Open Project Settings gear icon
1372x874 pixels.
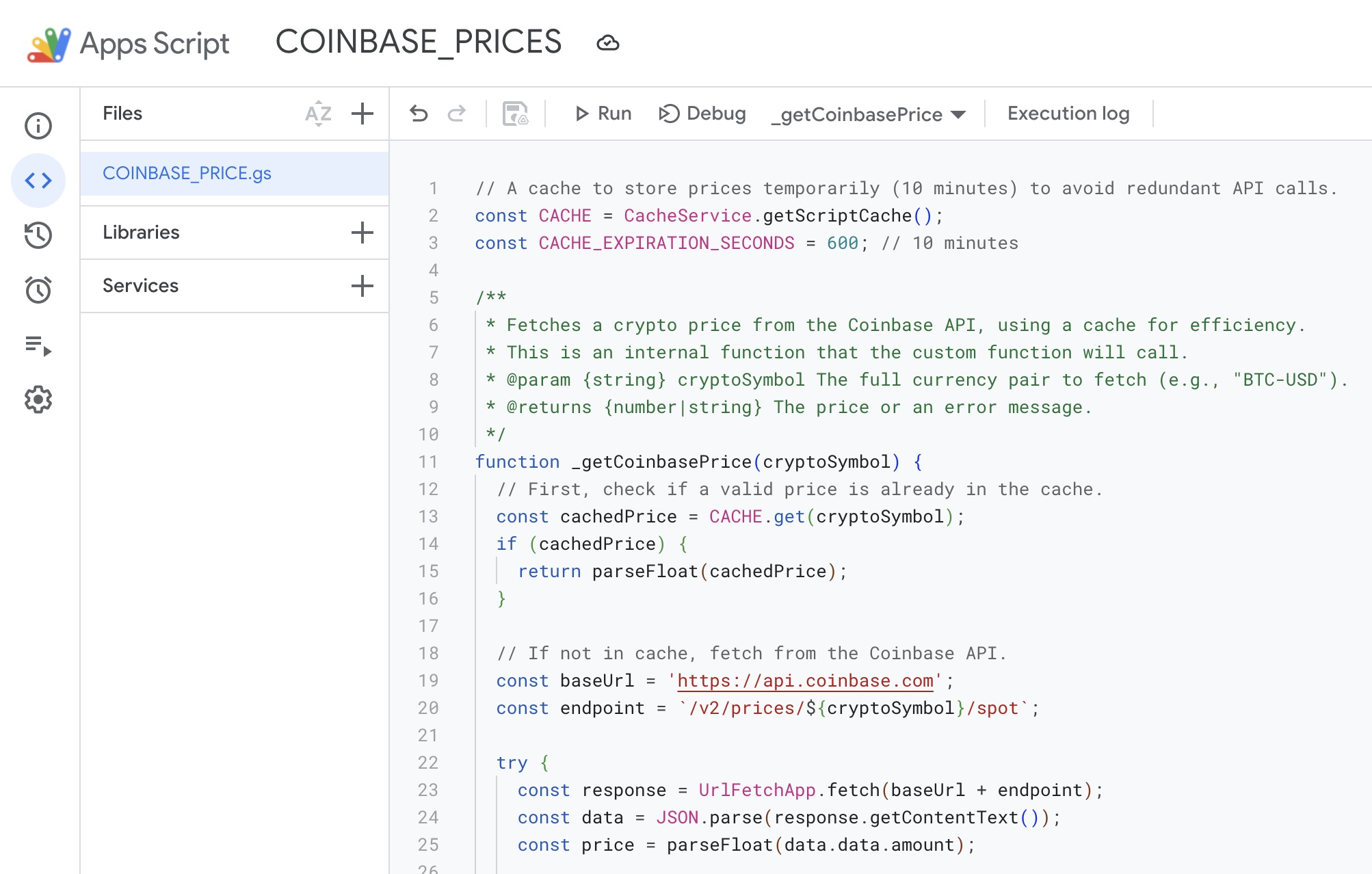click(38, 399)
